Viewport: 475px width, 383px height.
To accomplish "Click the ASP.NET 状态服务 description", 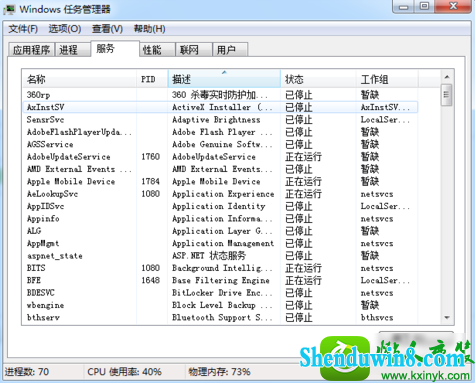I will tap(209, 256).
